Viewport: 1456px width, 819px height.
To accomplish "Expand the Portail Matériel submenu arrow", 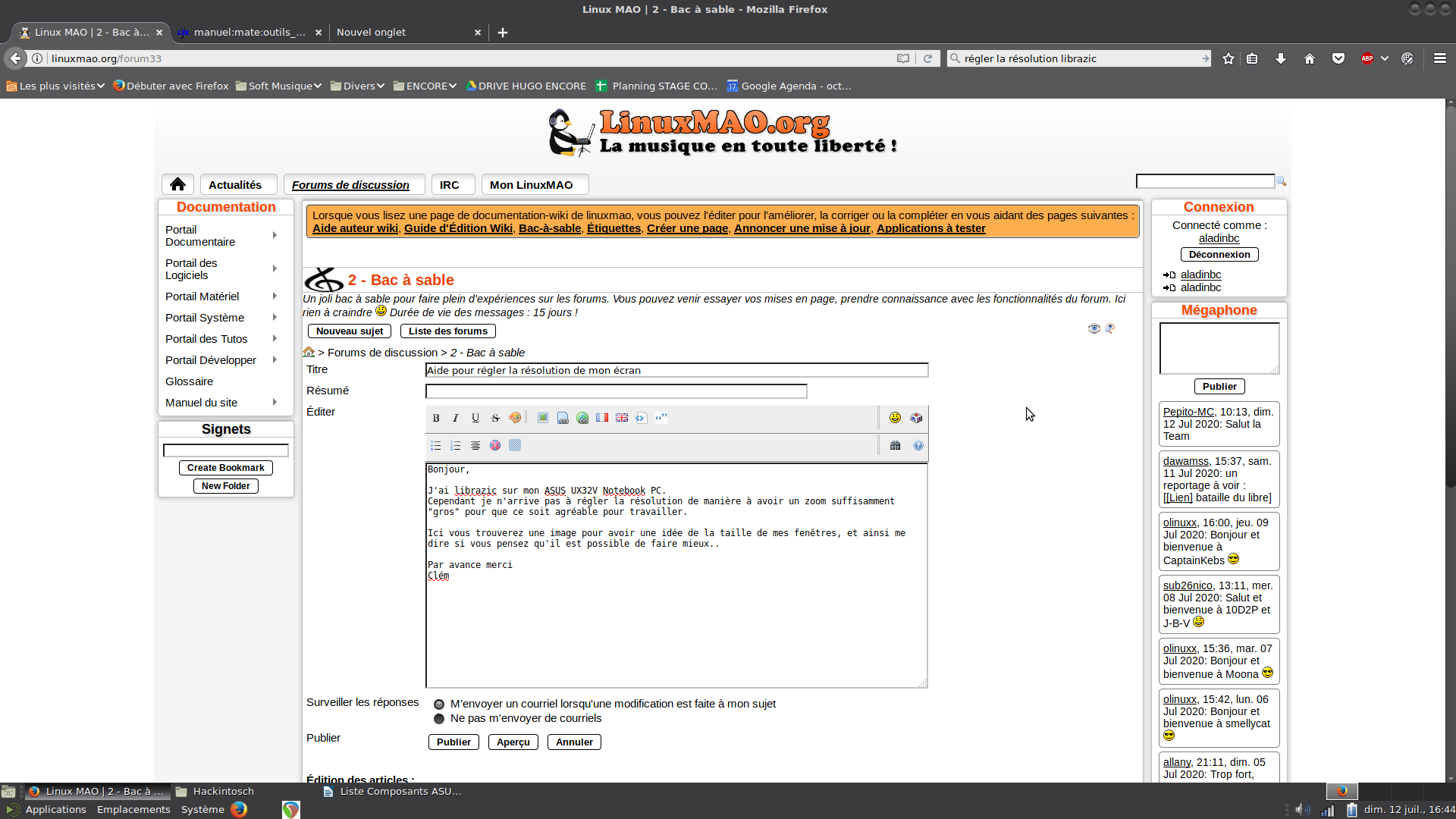I will (275, 297).
